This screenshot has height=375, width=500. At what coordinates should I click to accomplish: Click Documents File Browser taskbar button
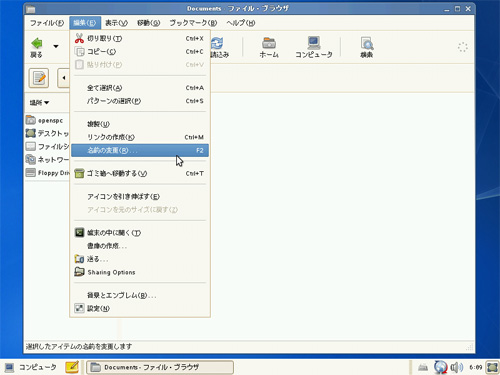(160, 367)
